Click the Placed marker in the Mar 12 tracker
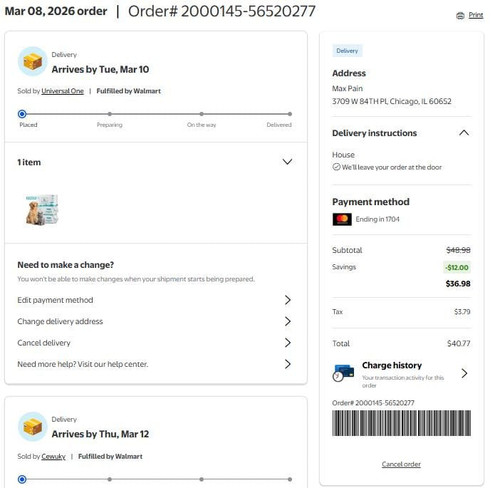The image size is (500, 488). tap(22, 479)
